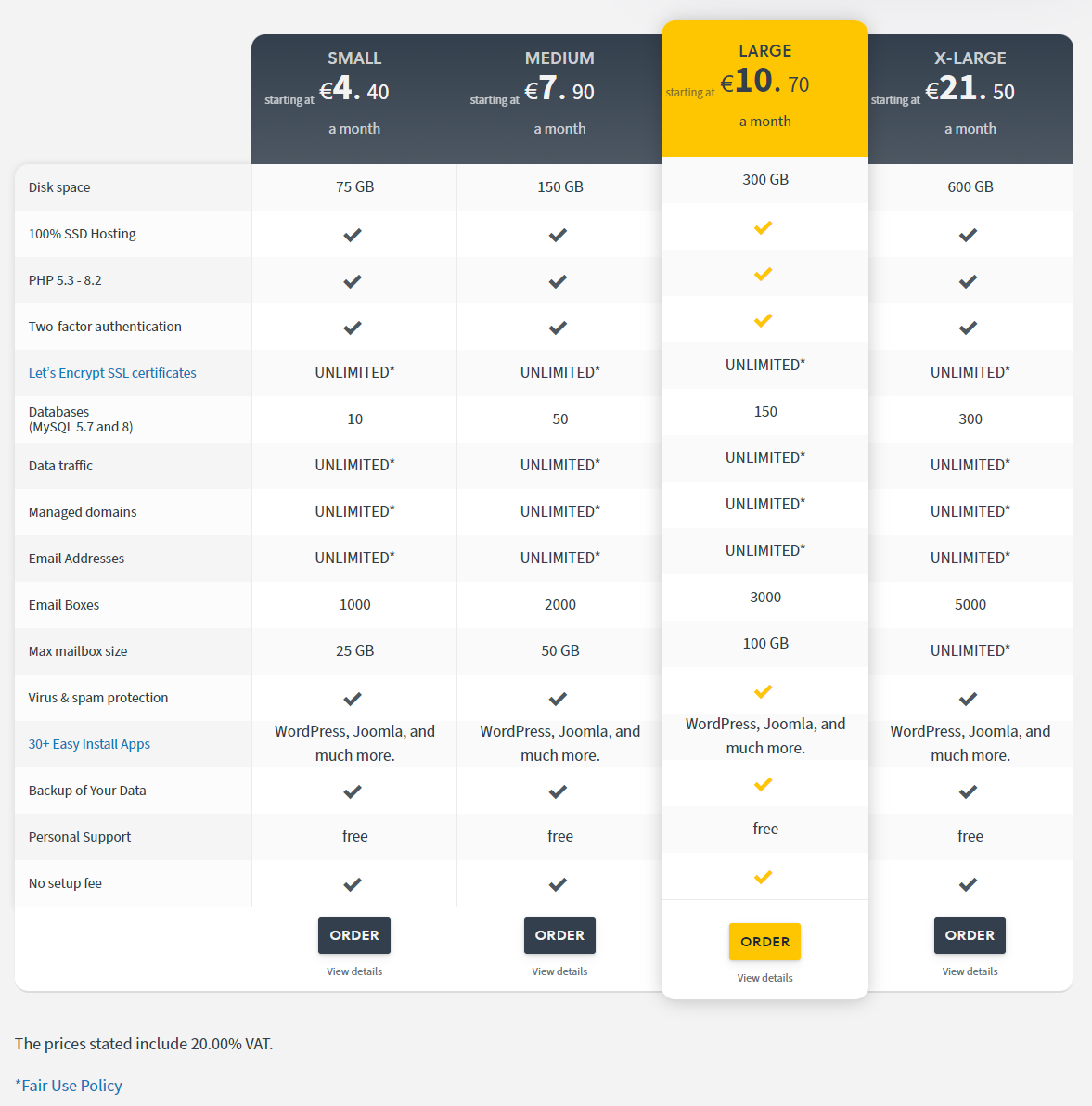Screen dimensions: 1092x1106
Task: Click the €10.70 price of Large
Action: 764,82
